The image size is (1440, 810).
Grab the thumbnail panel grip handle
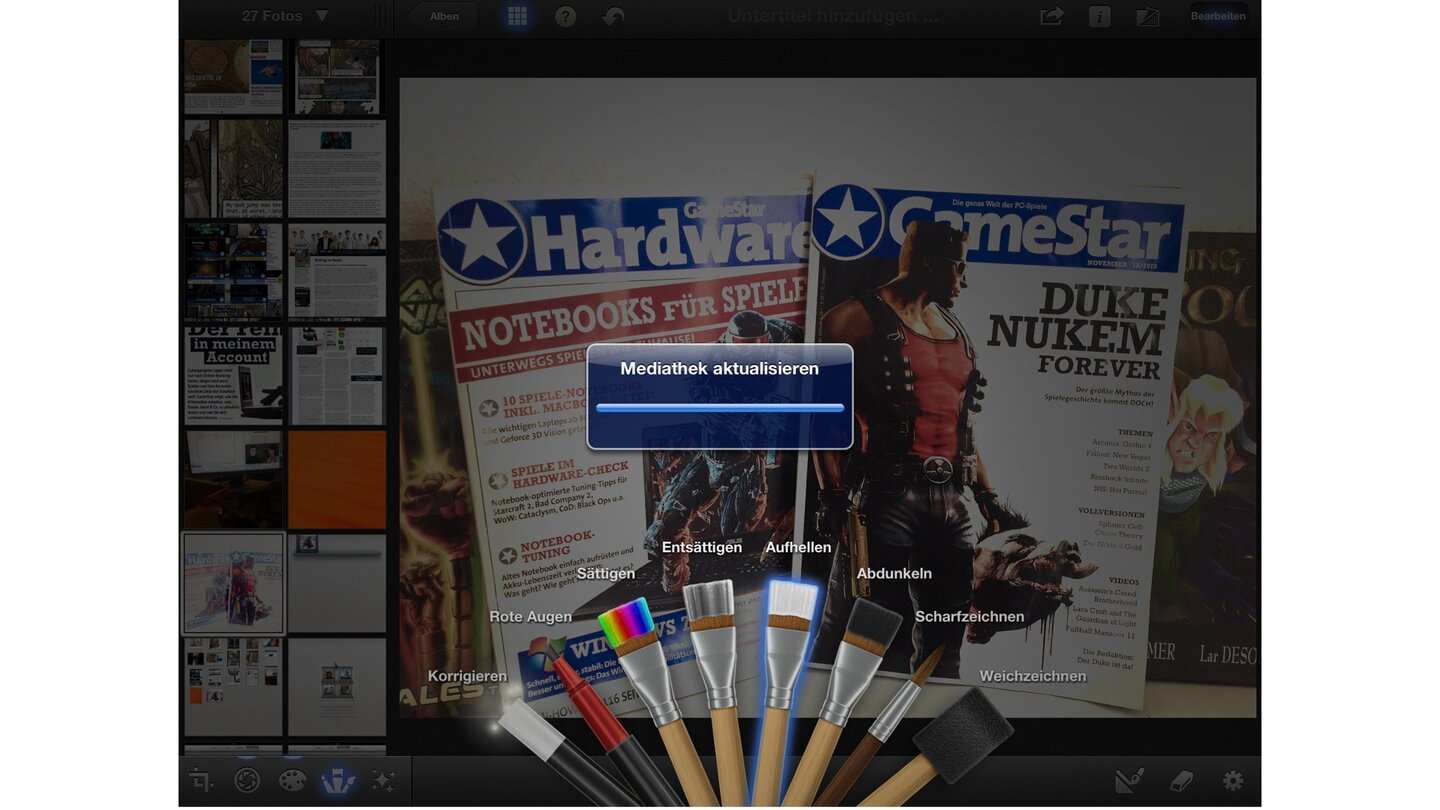pos(381,16)
